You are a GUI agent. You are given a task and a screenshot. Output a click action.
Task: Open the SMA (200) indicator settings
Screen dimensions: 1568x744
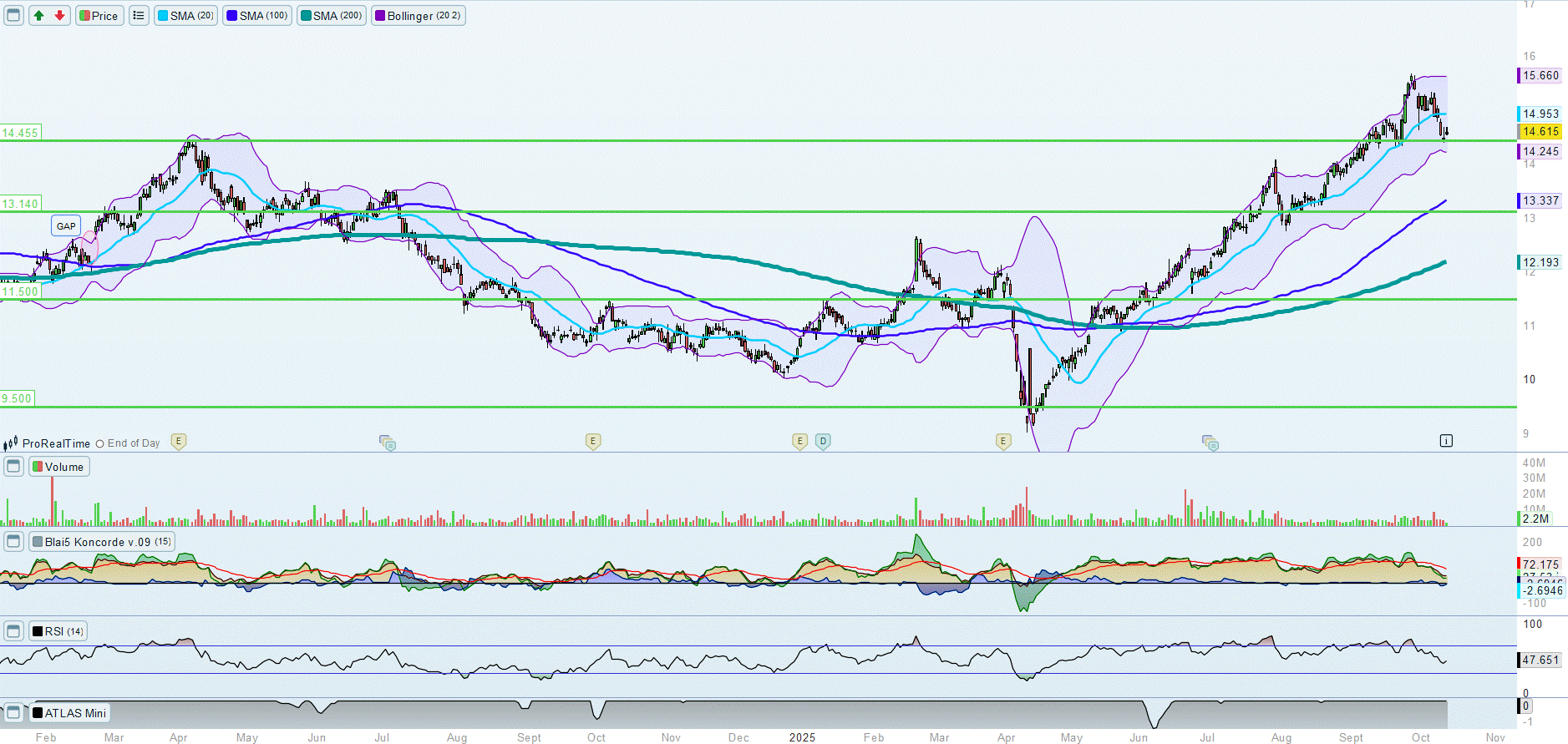point(332,16)
